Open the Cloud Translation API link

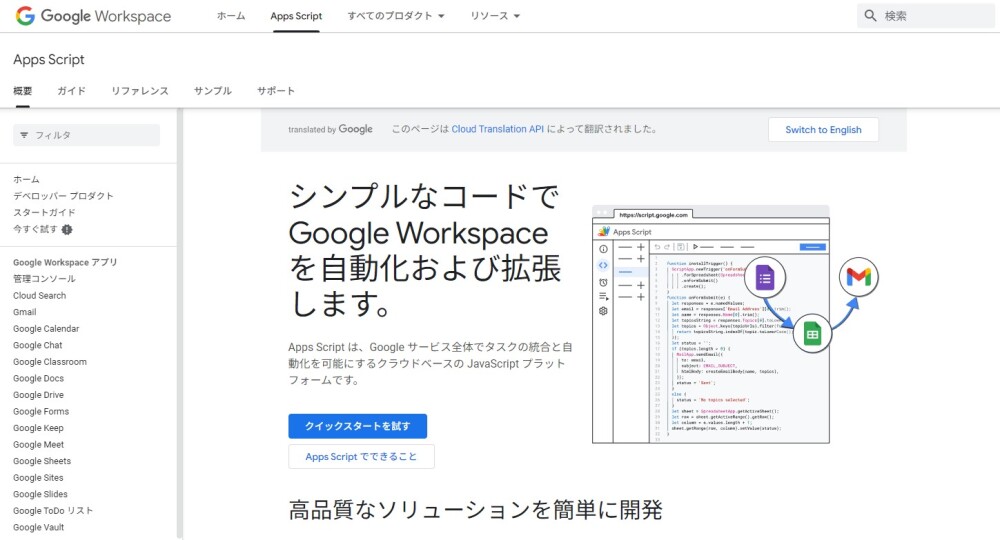pos(497,129)
